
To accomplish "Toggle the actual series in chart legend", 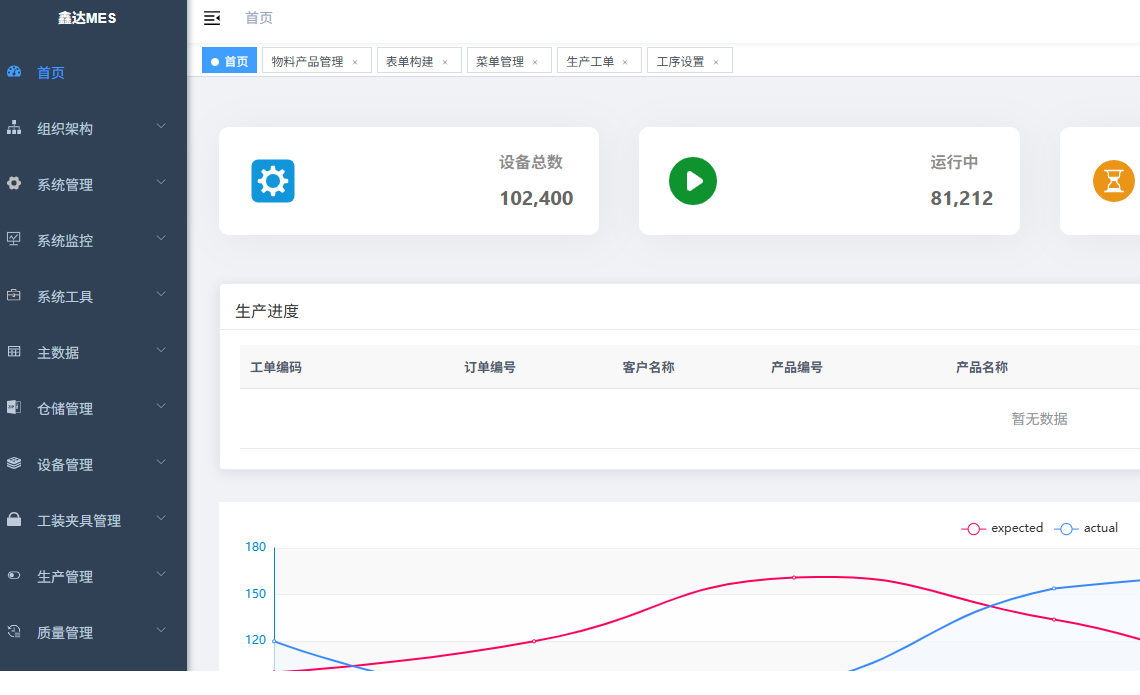I will [1087, 528].
